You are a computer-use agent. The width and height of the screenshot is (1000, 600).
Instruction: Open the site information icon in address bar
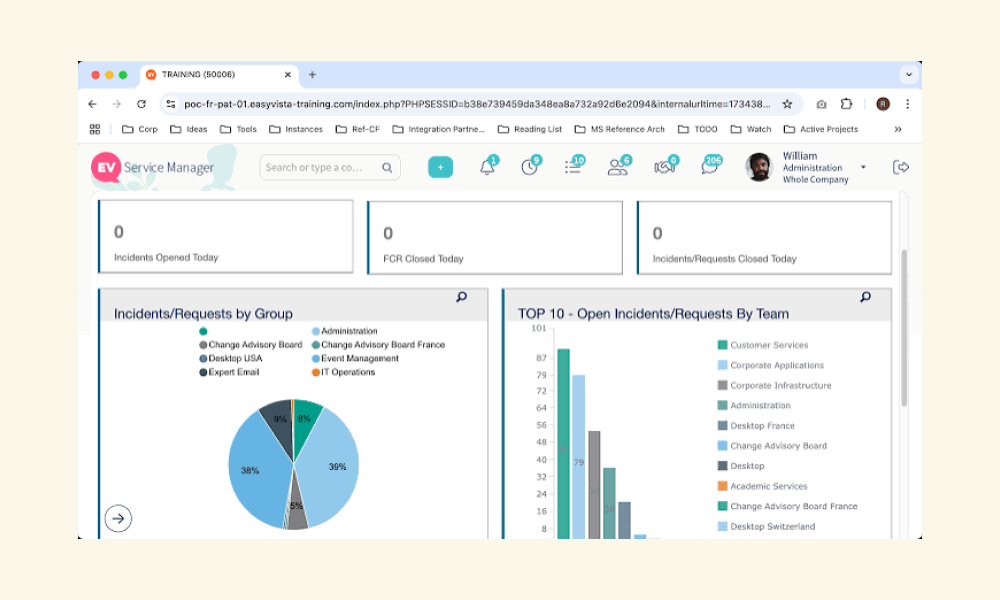point(170,104)
